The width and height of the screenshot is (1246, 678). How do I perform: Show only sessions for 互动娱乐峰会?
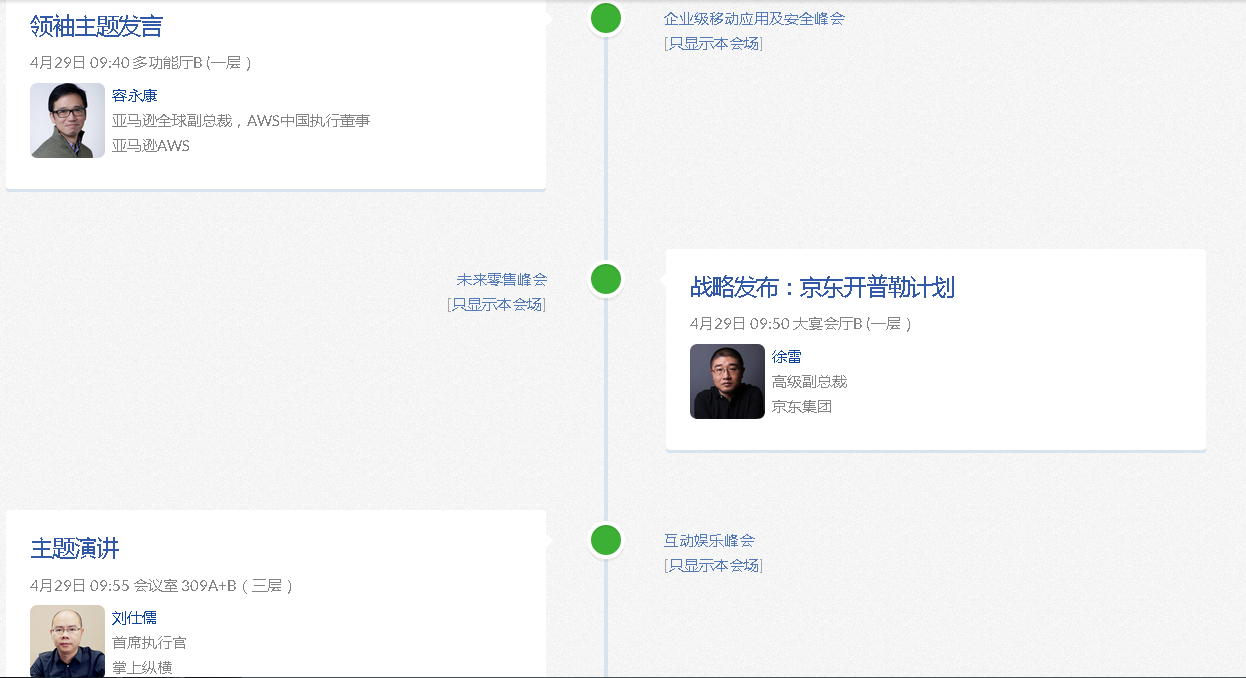pyautogui.click(x=713, y=565)
